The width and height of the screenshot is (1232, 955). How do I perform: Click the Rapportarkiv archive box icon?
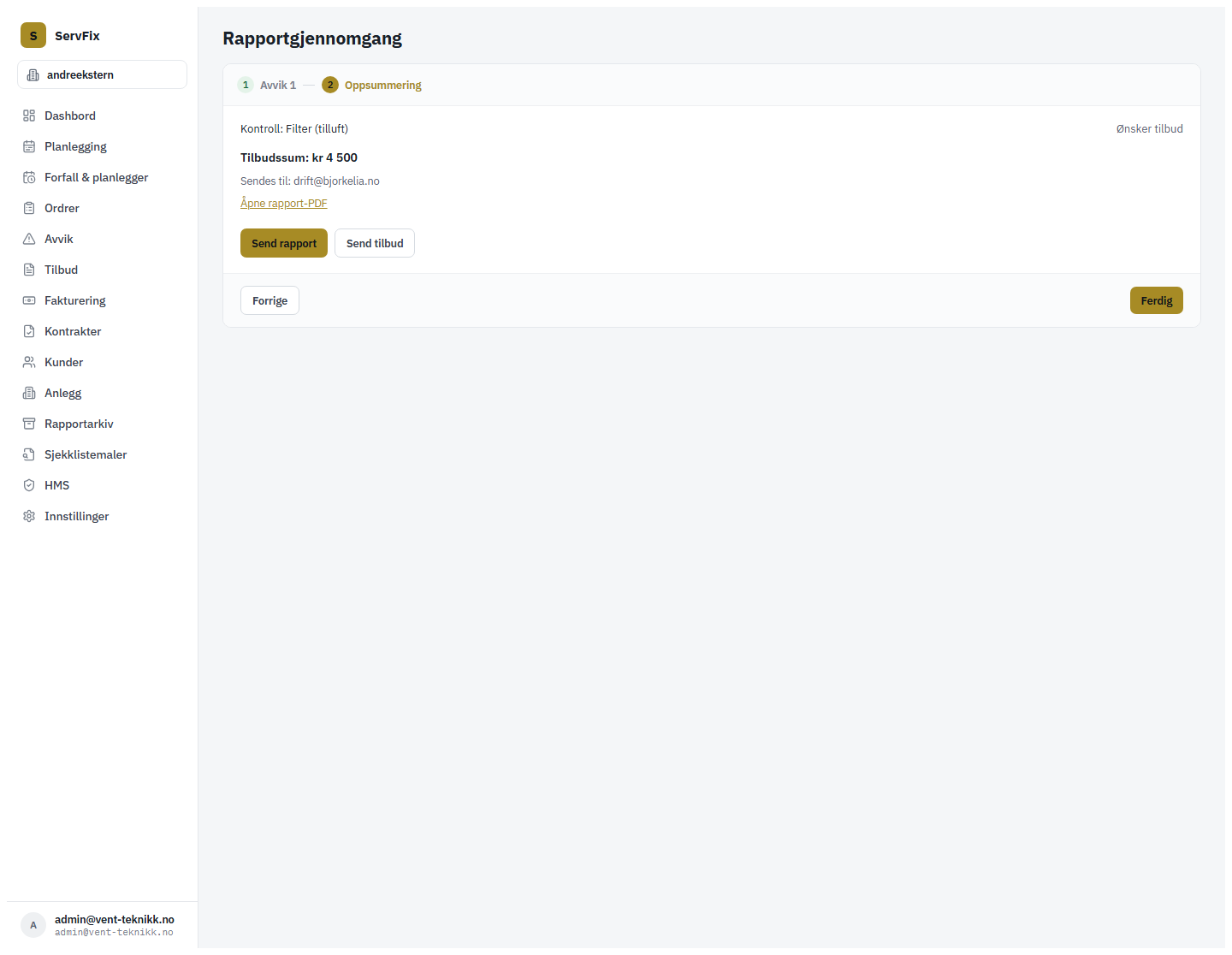(29, 424)
